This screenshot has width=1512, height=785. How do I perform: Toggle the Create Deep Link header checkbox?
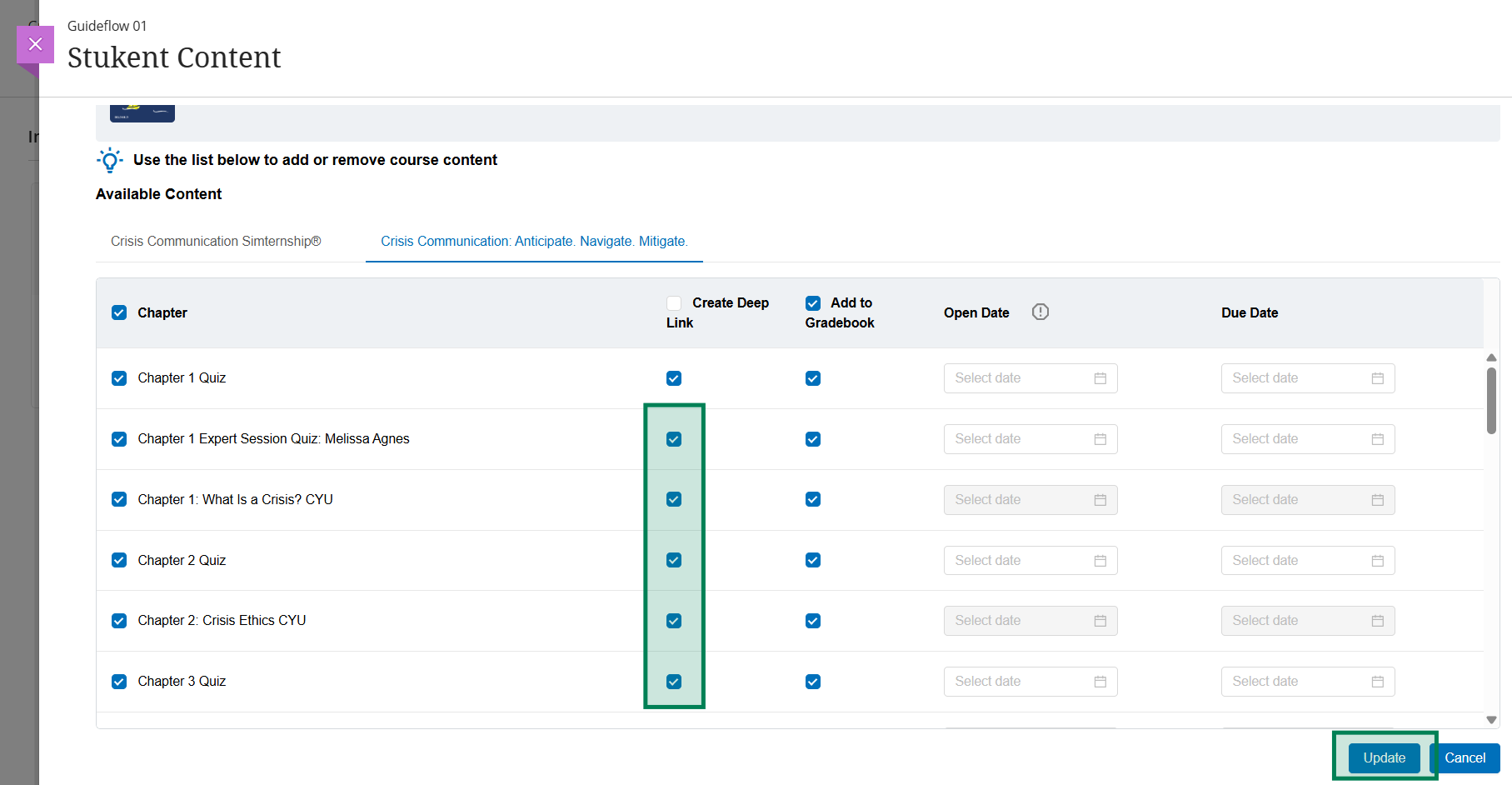[674, 303]
